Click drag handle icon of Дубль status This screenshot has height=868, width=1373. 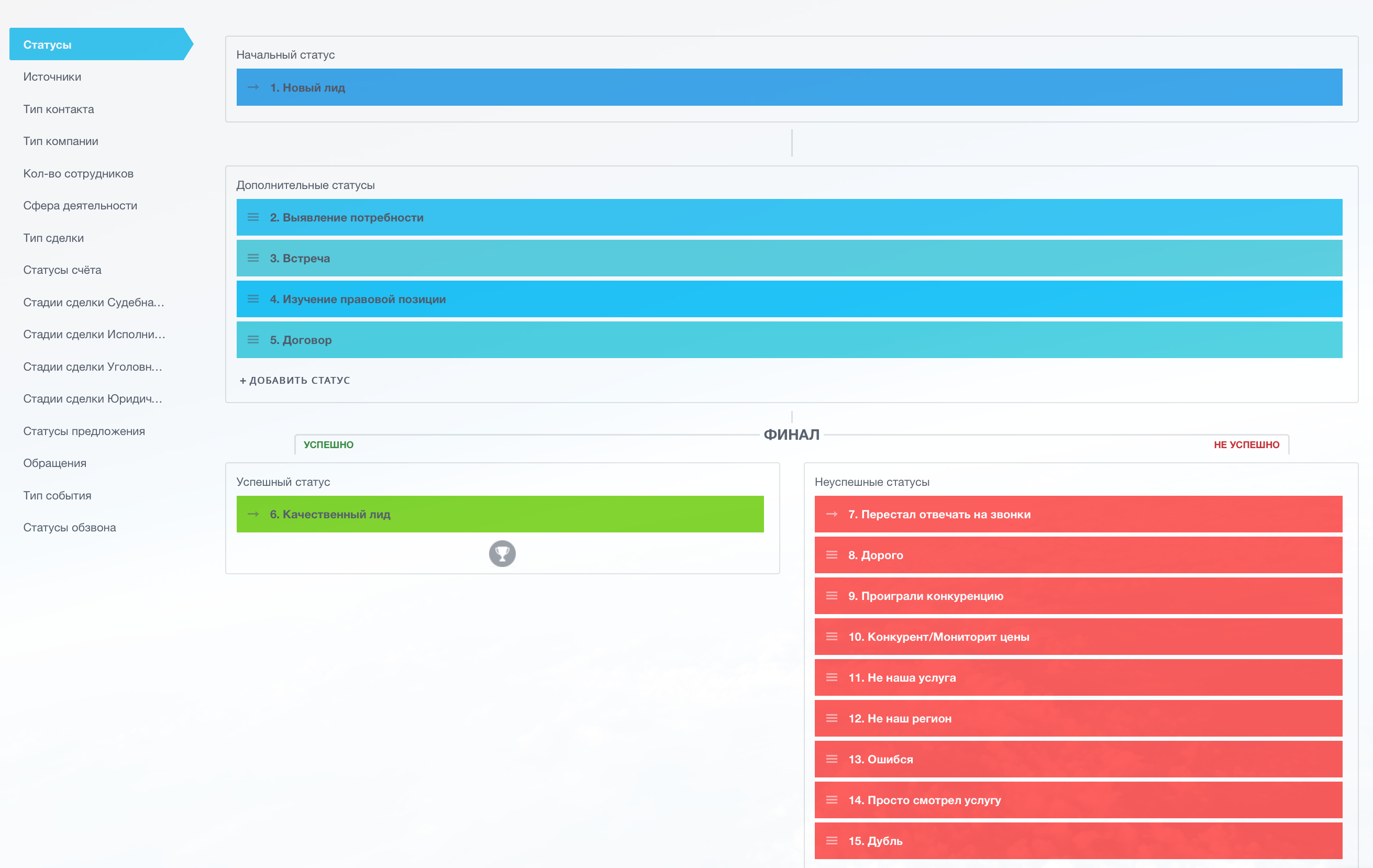click(832, 841)
